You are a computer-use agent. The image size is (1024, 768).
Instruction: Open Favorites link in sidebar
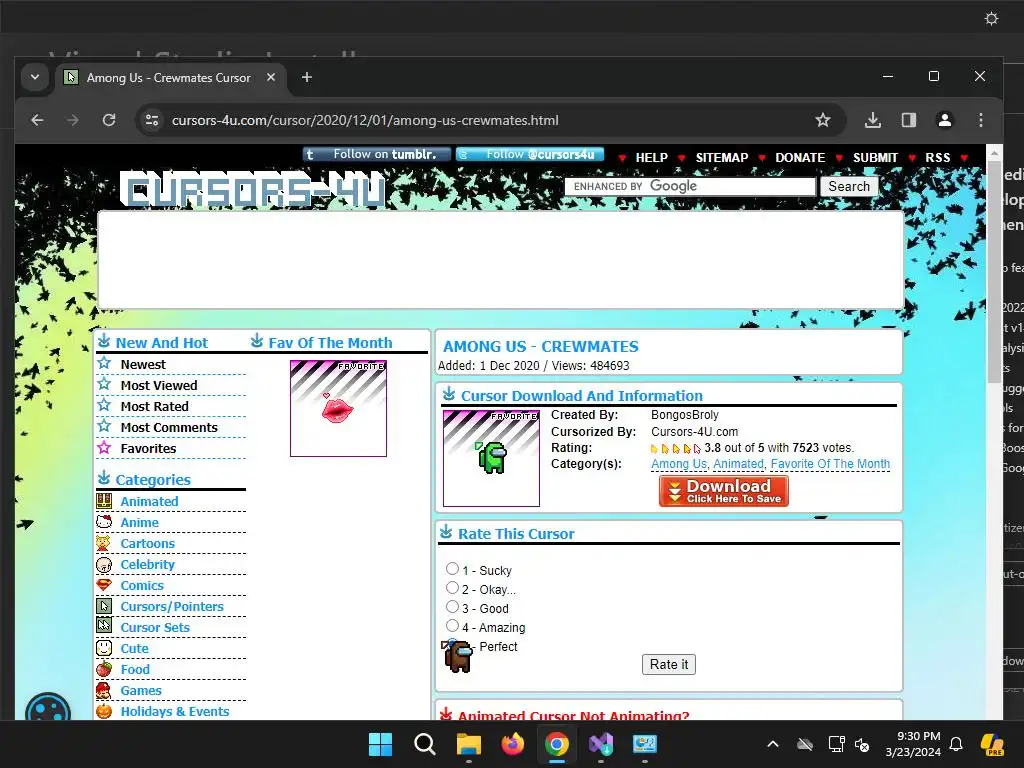click(x=148, y=448)
